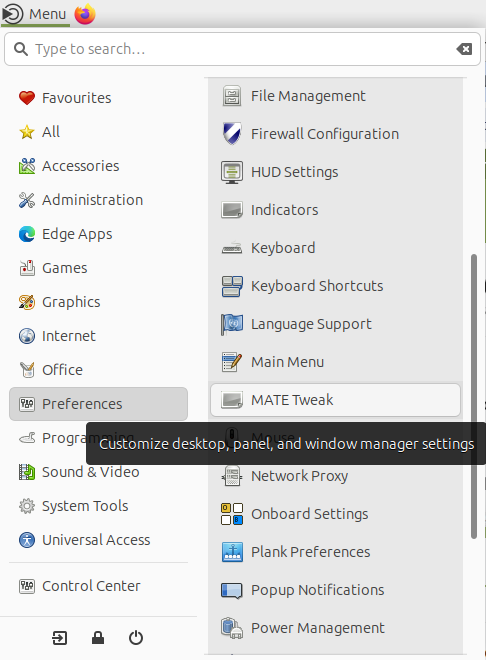The width and height of the screenshot is (486, 660).
Task: Open the Firefox launcher in the panel
Action: click(85, 14)
